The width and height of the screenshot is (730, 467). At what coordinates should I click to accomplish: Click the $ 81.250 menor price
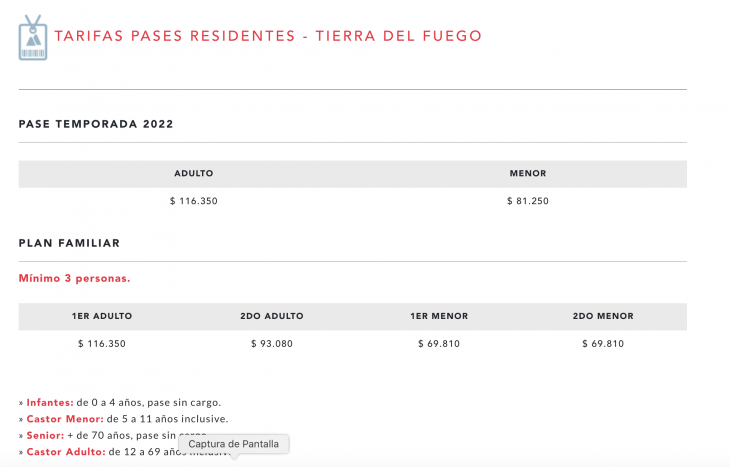point(528,201)
